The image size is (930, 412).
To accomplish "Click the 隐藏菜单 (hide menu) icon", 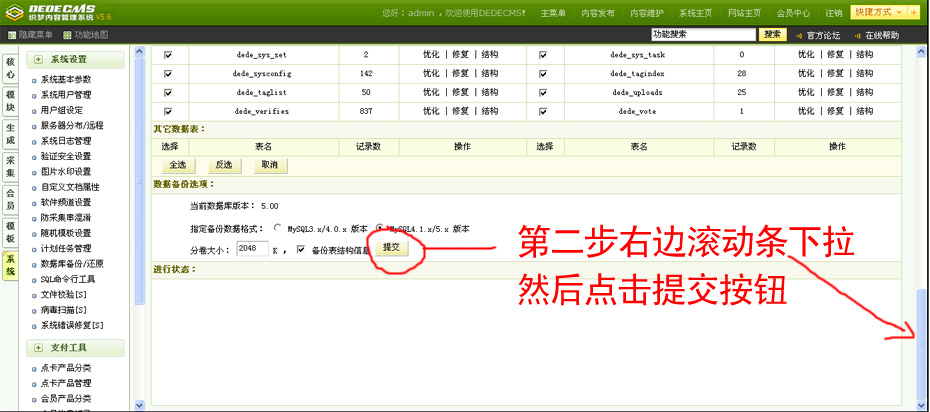I will (x=12, y=35).
